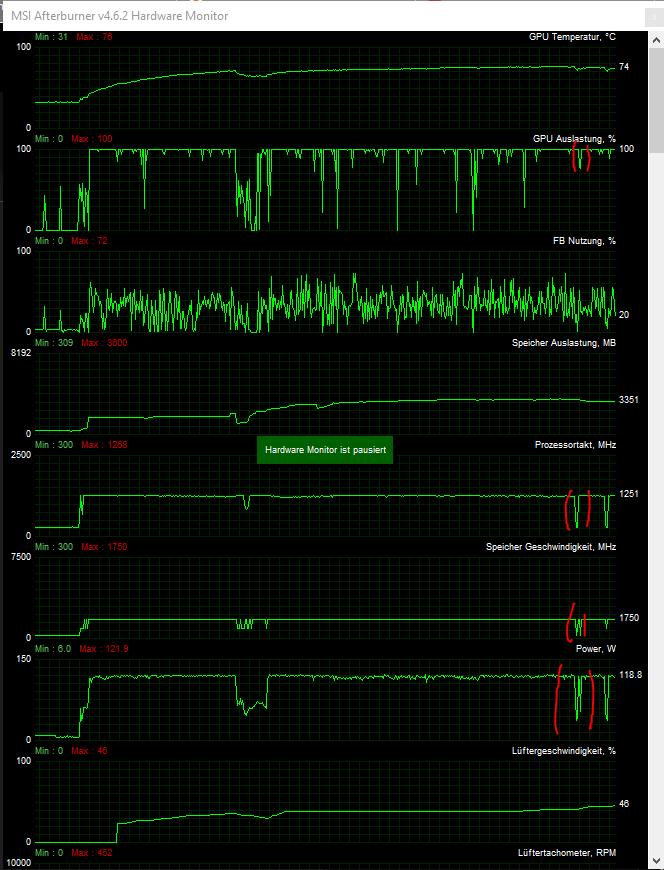Click the 'Hardware Monitor ist pausiert' notice
This screenshot has width=664, height=870.
tap(325, 450)
